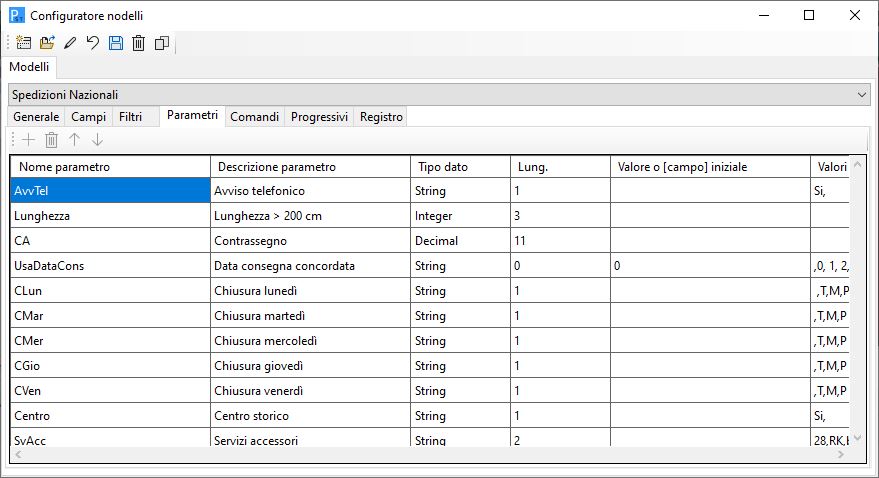Click the duplicate model icon
The width and height of the screenshot is (879, 478).
pyautogui.click(x=162, y=43)
